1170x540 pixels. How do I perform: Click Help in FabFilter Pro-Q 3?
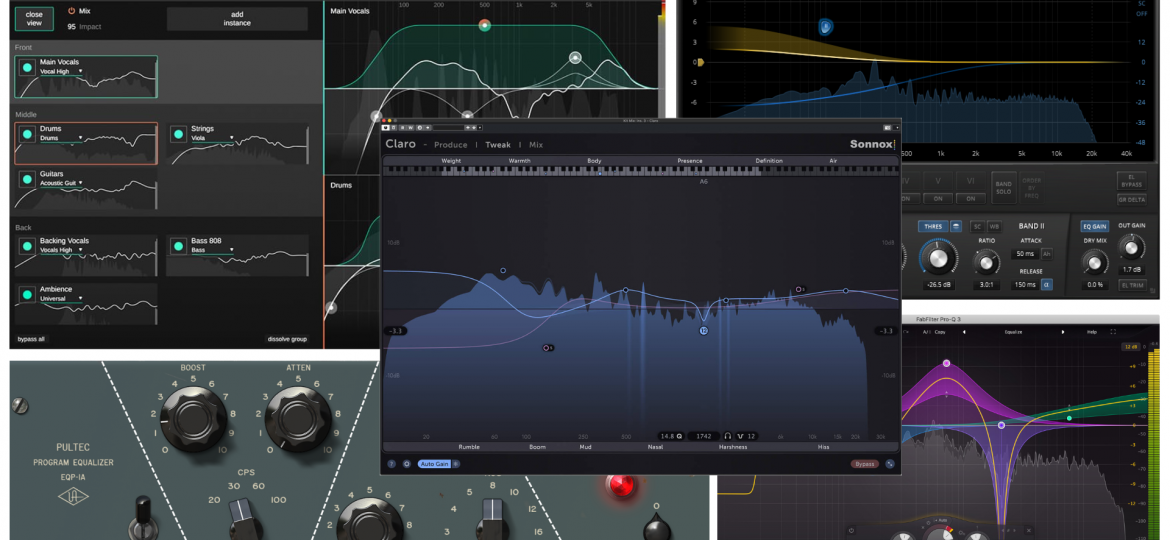[1092, 331]
